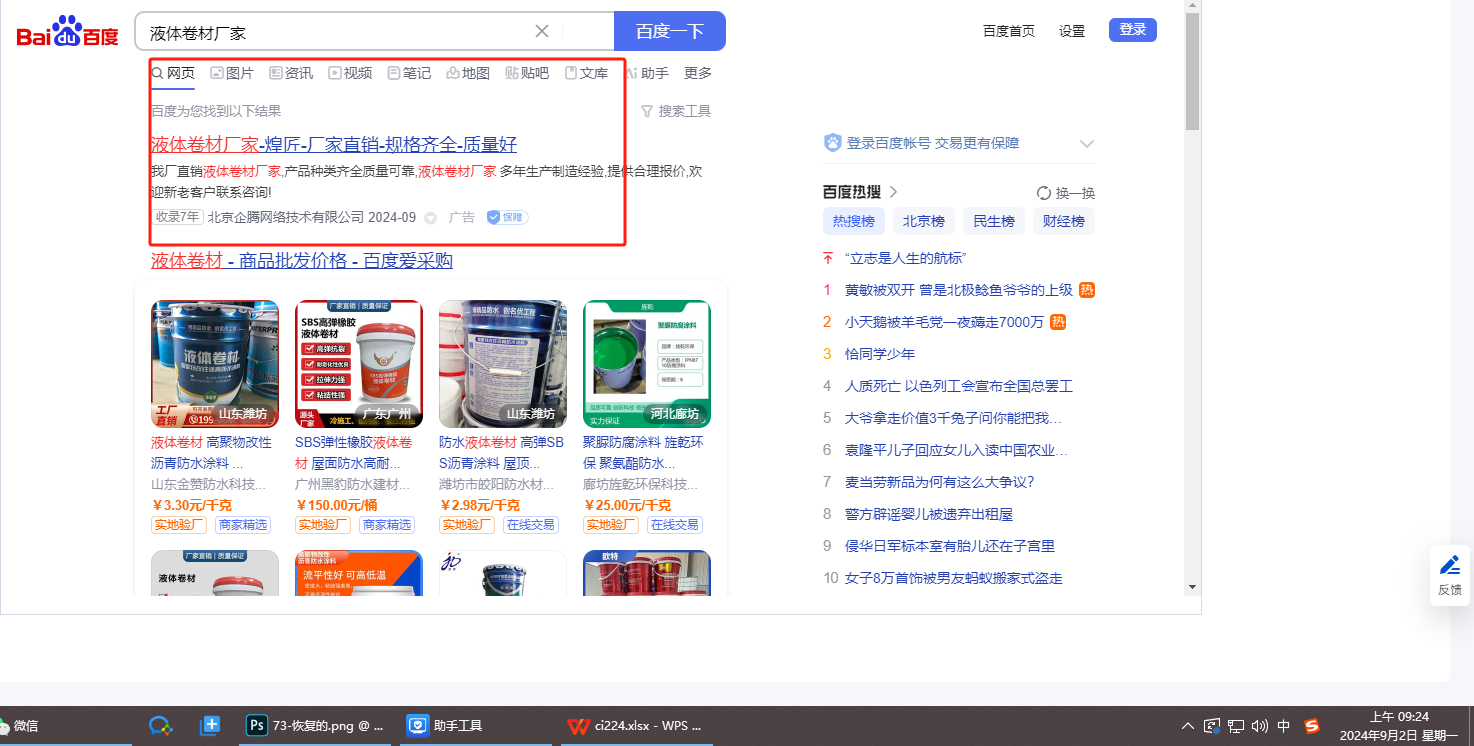Open the 液体卷材 - 商品批发价格 - 百度爱采购 link
The height and width of the screenshot is (746, 1474).
click(x=302, y=261)
